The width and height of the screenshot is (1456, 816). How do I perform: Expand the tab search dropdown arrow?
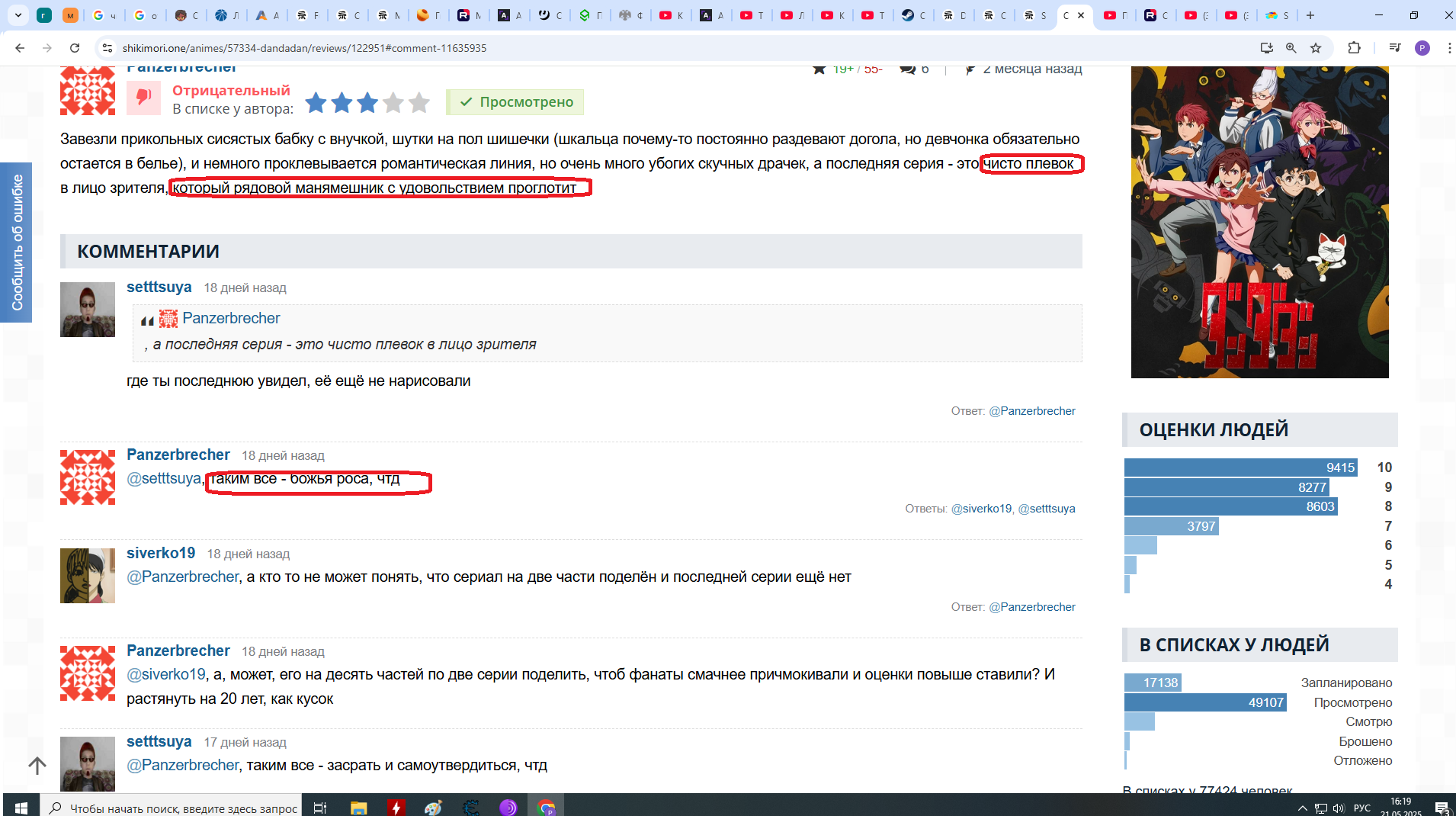[x=18, y=15]
